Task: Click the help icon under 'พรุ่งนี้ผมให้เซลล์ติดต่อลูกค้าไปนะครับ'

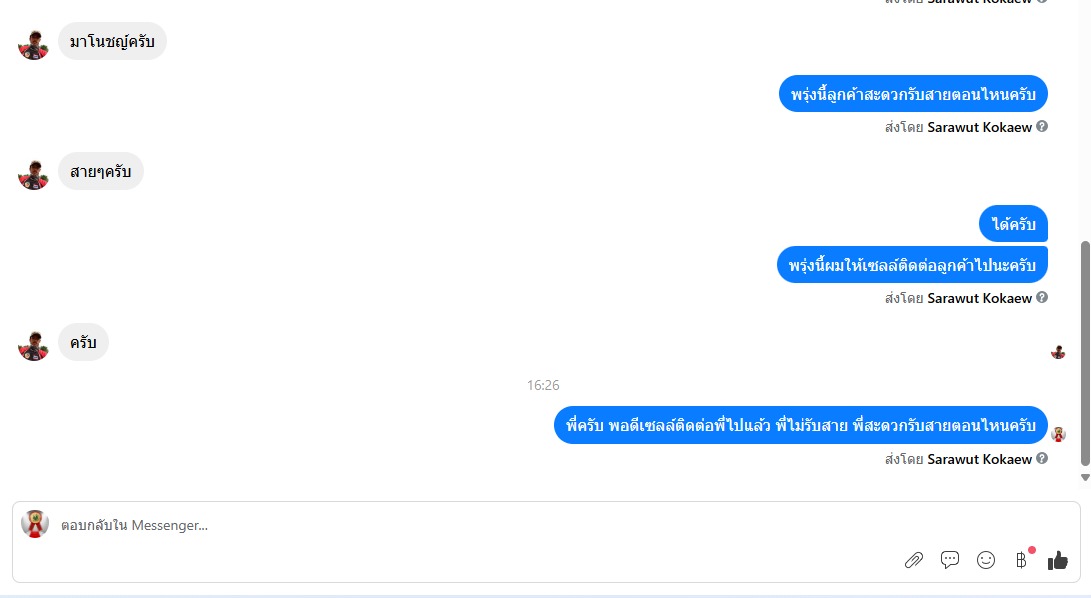Action: coord(1042,297)
